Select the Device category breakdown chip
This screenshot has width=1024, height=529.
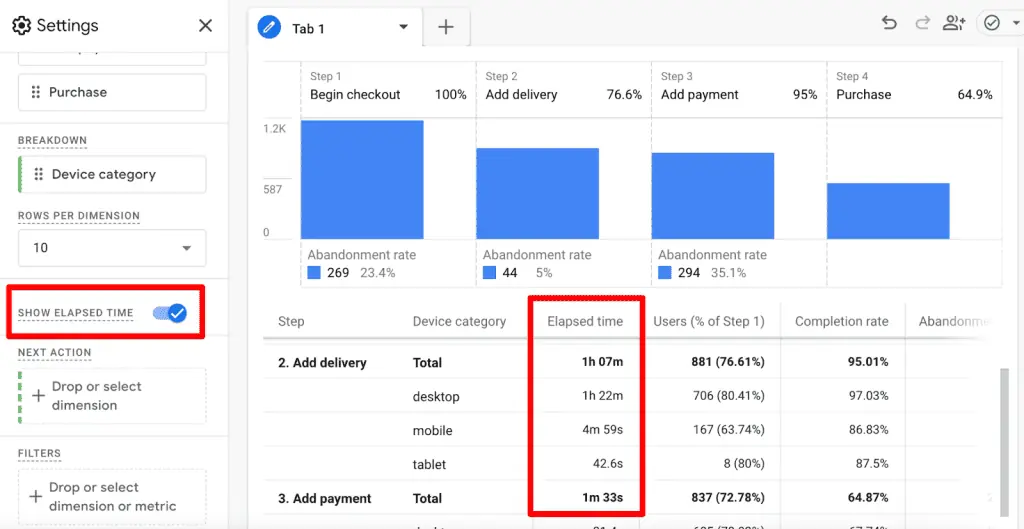tap(112, 174)
